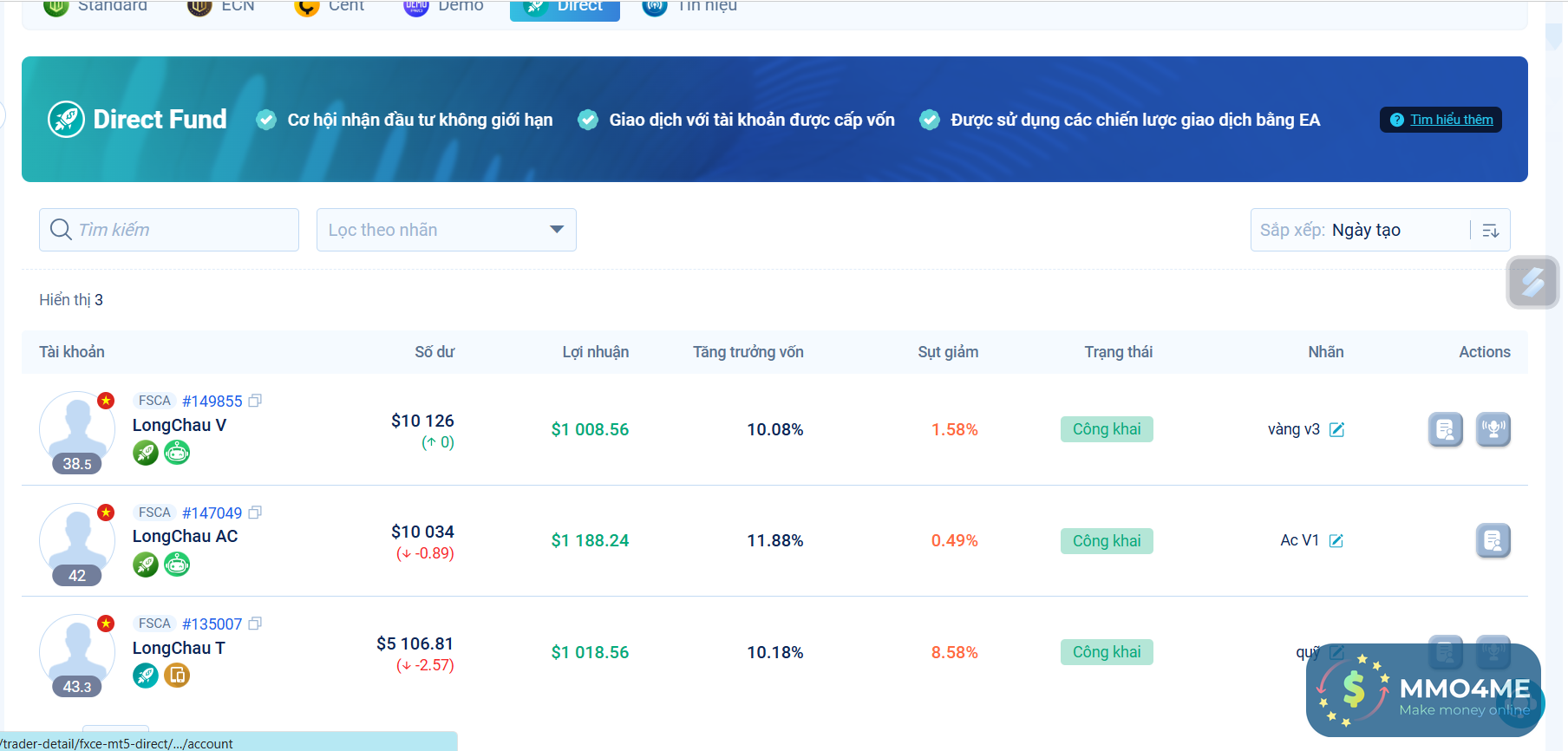Copy account number #149855

tap(255, 401)
